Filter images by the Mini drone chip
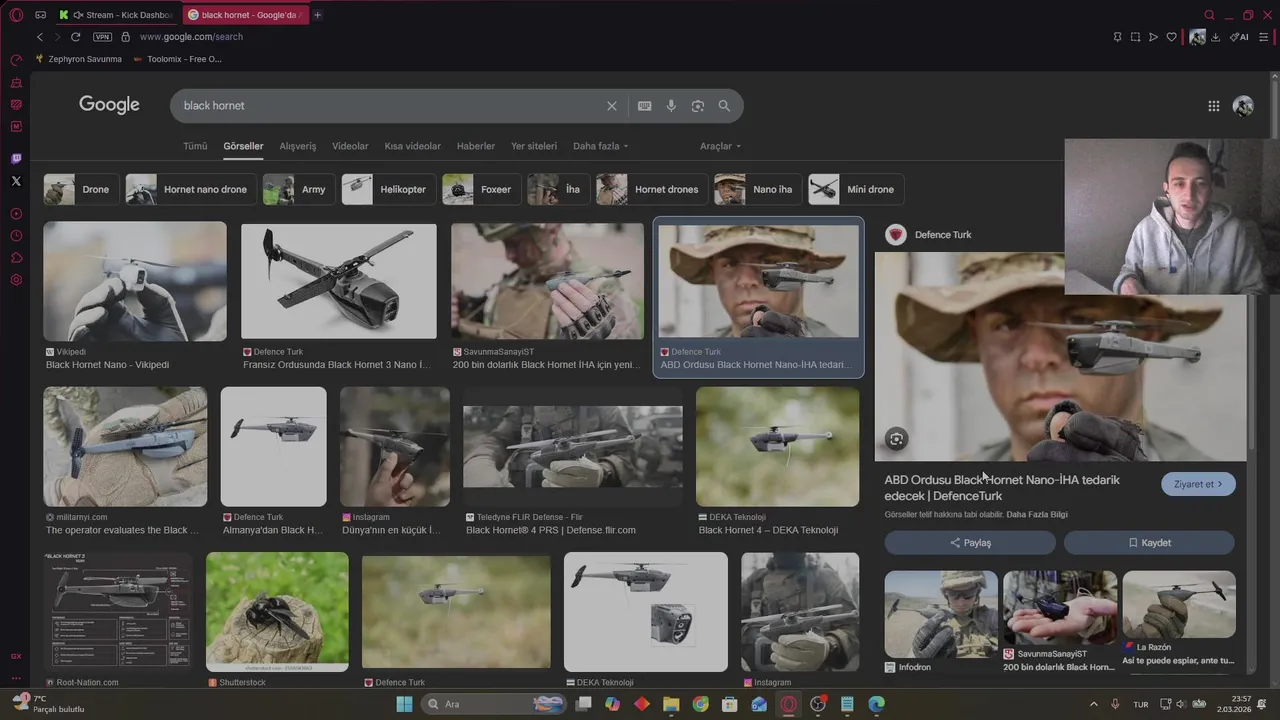The image size is (1280, 720). [856, 189]
